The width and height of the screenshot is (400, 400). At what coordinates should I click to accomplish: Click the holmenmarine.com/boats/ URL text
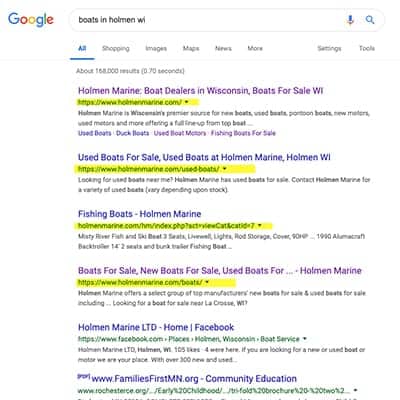140,282
